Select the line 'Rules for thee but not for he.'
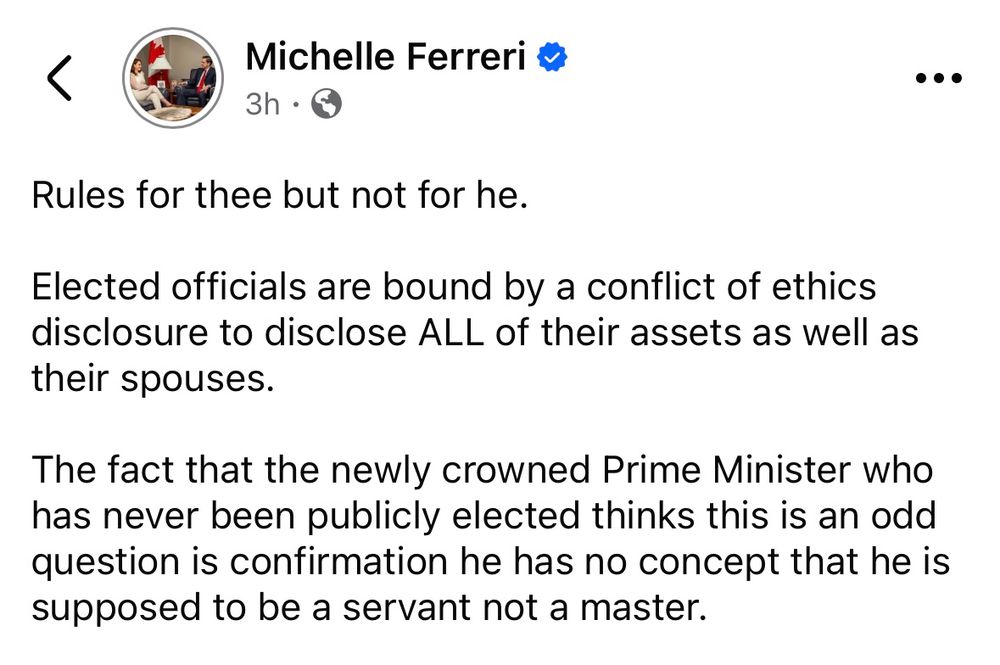This screenshot has height=665, width=1000. (279, 195)
